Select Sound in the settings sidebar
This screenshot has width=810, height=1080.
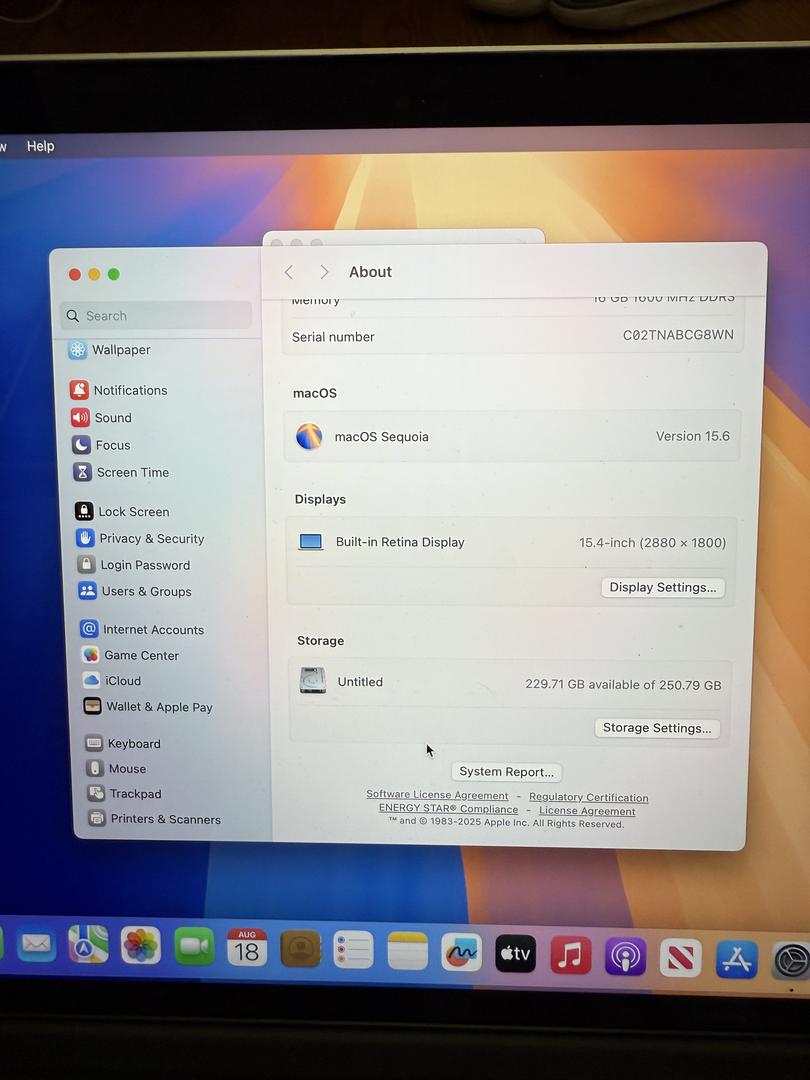tap(101, 417)
